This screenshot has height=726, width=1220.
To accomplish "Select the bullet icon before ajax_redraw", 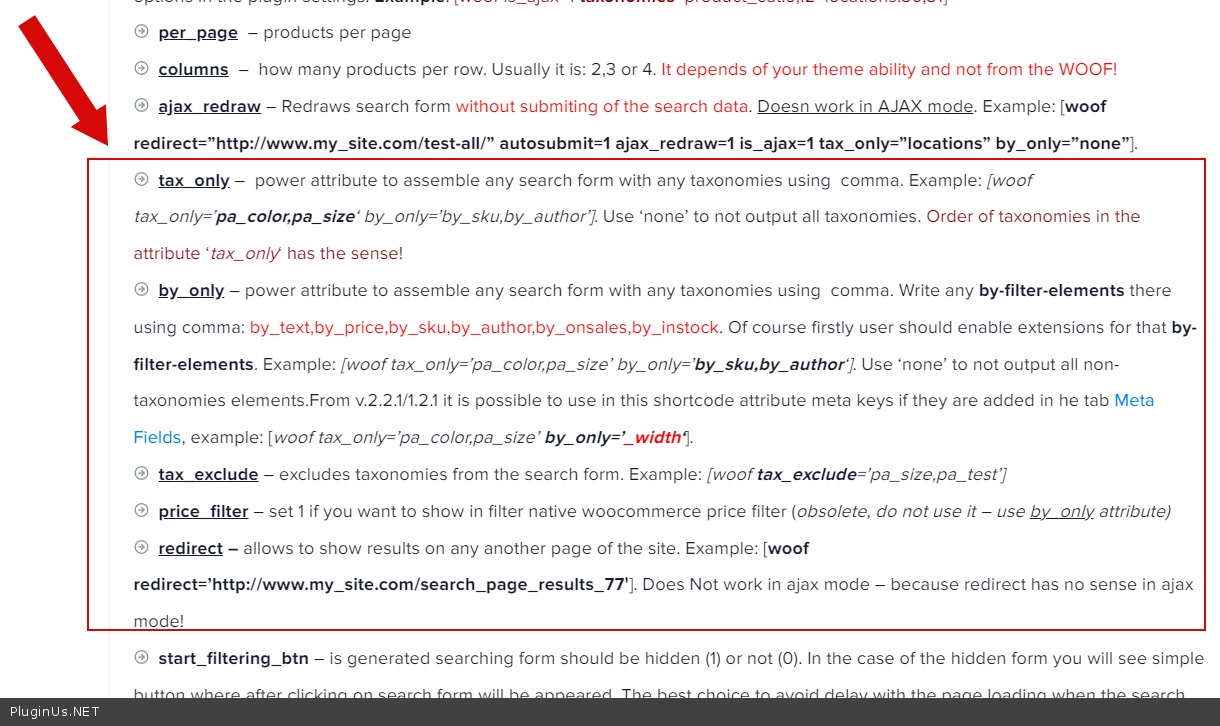I will (x=141, y=105).
